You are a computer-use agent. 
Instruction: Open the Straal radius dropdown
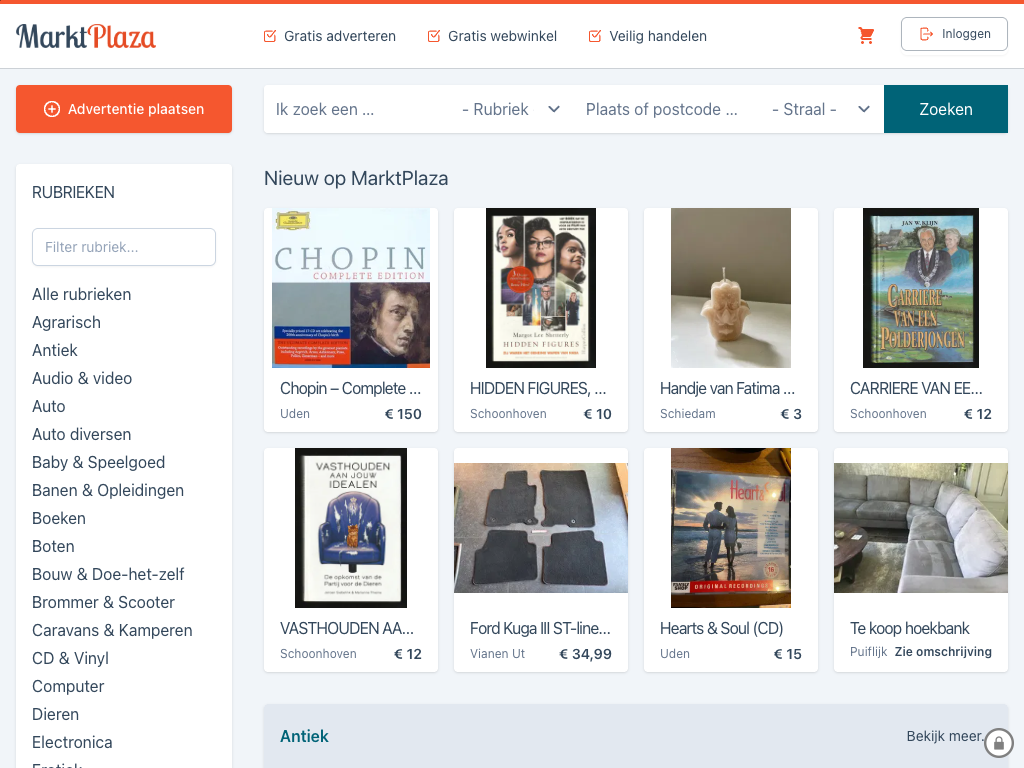click(820, 109)
